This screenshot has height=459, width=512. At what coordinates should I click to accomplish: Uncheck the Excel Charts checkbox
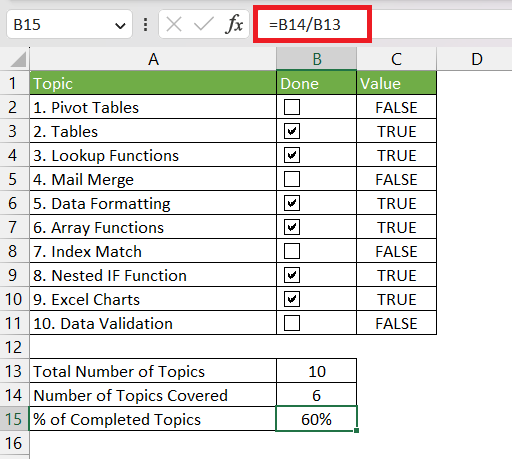click(x=292, y=299)
